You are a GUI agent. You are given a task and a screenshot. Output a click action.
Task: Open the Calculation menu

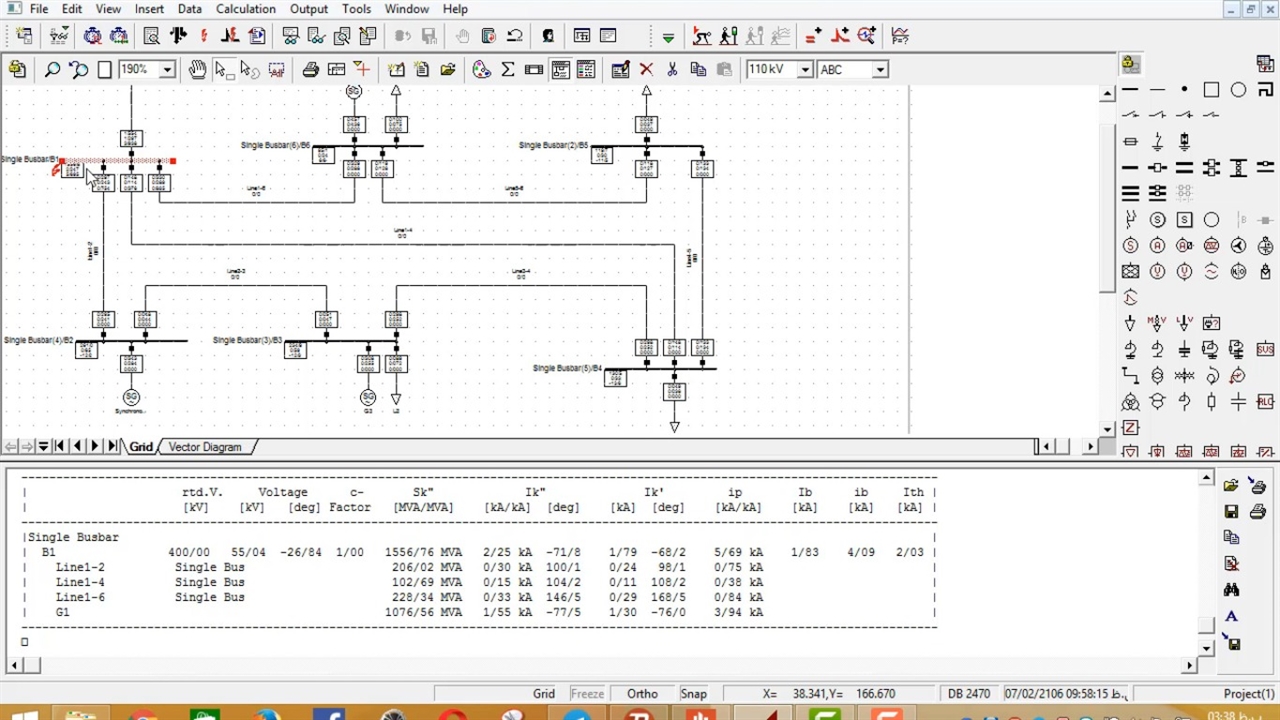pos(245,9)
